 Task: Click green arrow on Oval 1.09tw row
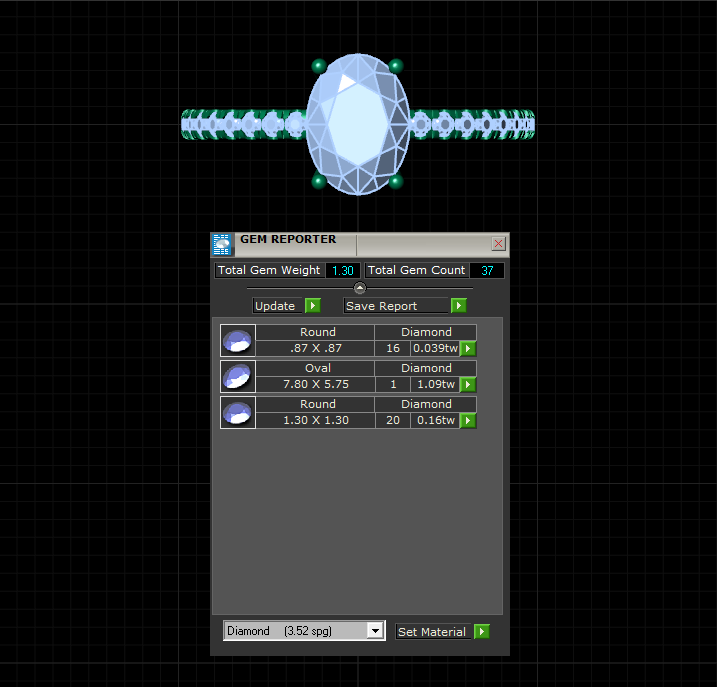click(x=468, y=385)
